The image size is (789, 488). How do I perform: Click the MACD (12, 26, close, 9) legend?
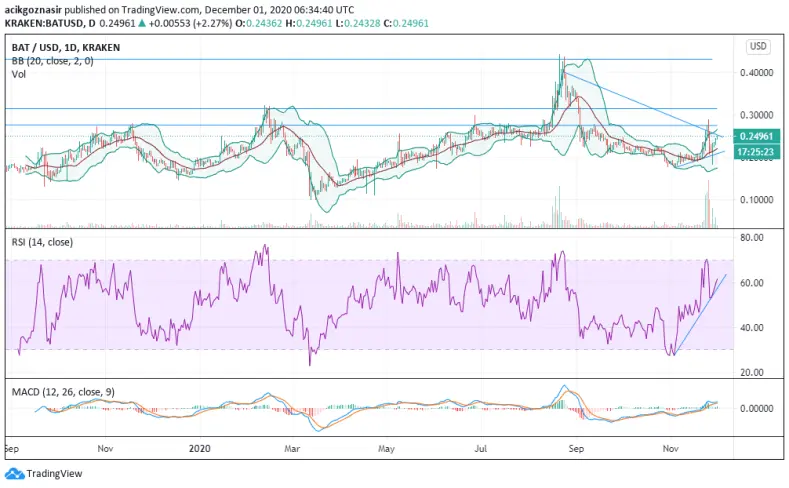pos(63,392)
